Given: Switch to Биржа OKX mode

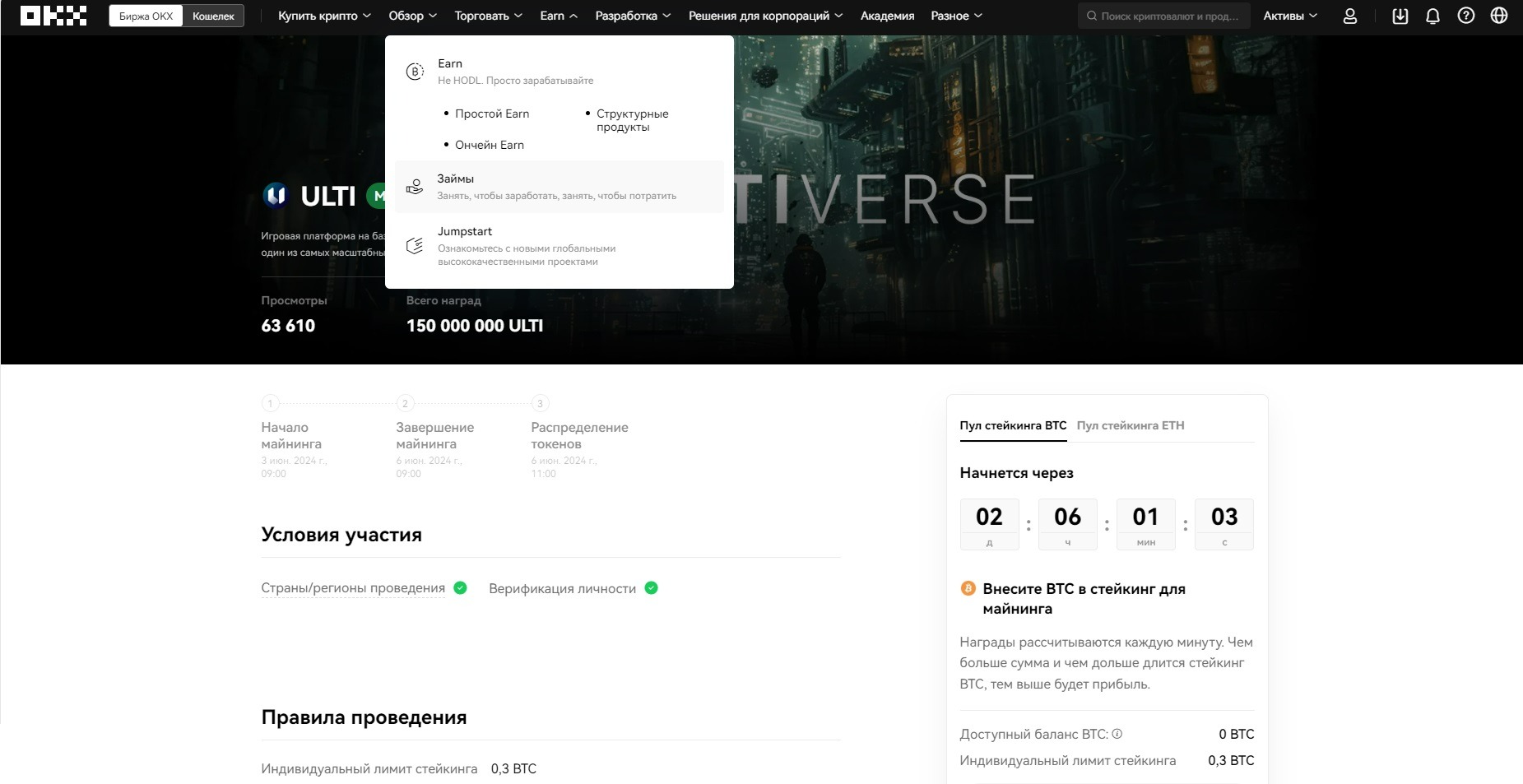Looking at the screenshot, I should pyautogui.click(x=146, y=16).
